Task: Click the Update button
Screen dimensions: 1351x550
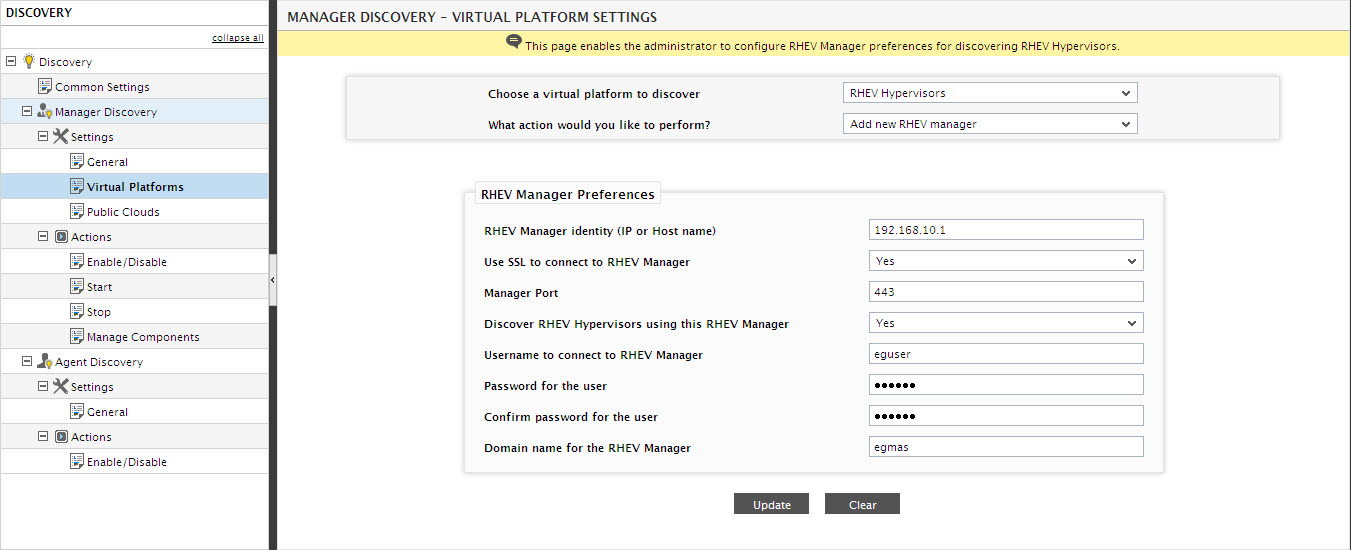Action: (x=772, y=504)
